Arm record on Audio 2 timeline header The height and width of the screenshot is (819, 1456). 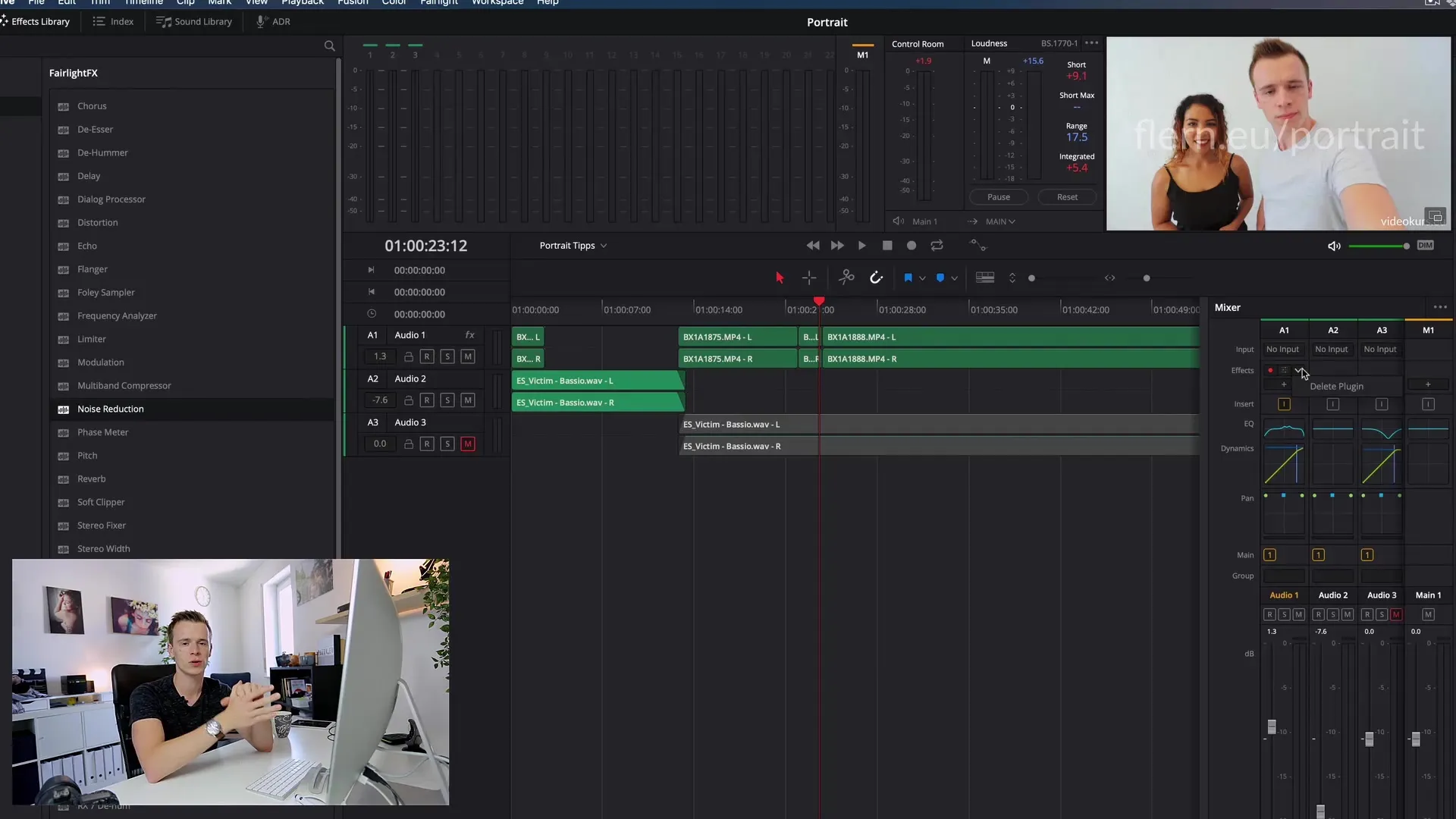pyautogui.click(x=427, y=400)
